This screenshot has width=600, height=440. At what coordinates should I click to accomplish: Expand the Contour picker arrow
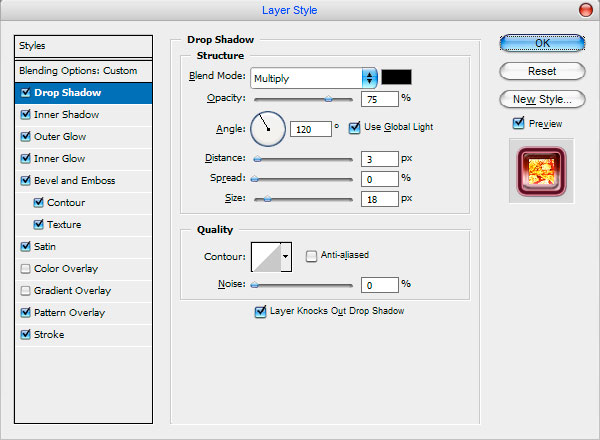[x=286, y=257]
